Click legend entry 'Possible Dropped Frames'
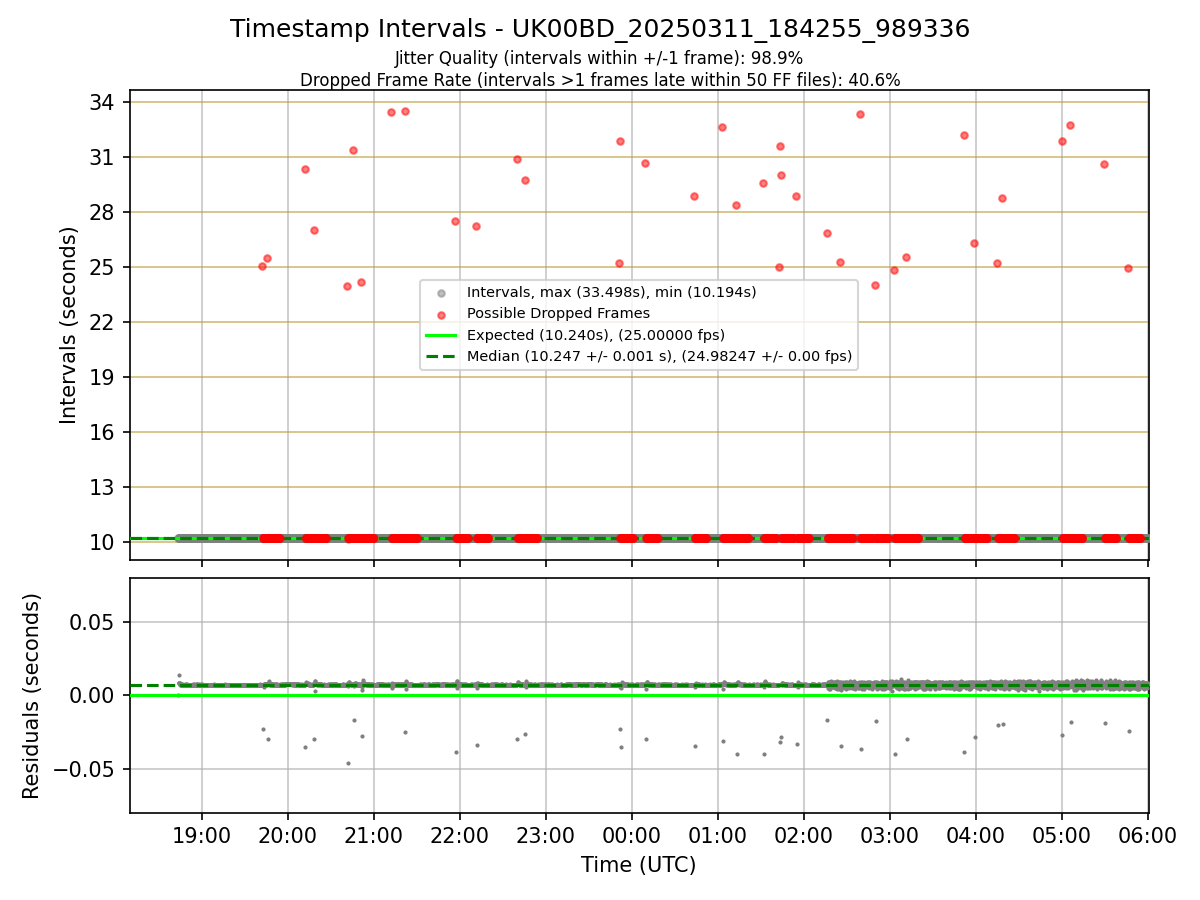Image resolution: width=1200 pixels, height=900 pixels. pyautogui.click(x=559, y=313)
